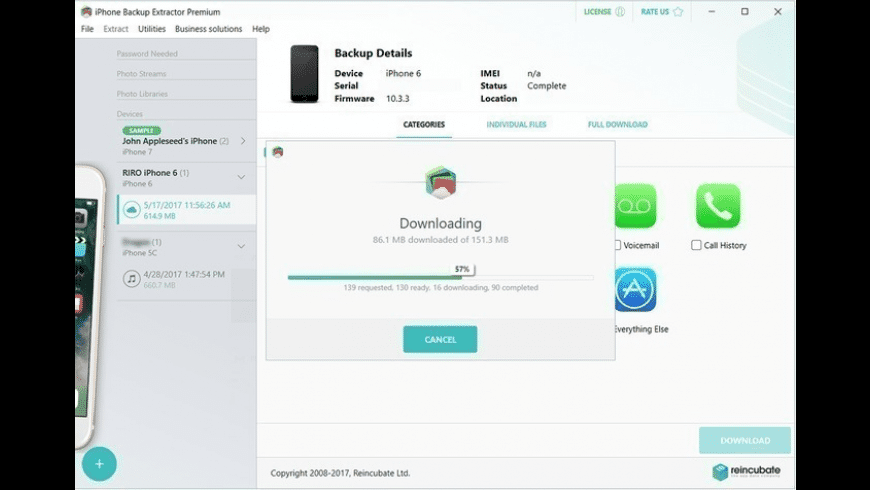This screenshot has width=870, height=490.
Task: Select the 5/17/2017 11:56:26 AM backup
Action: [187, 210]
